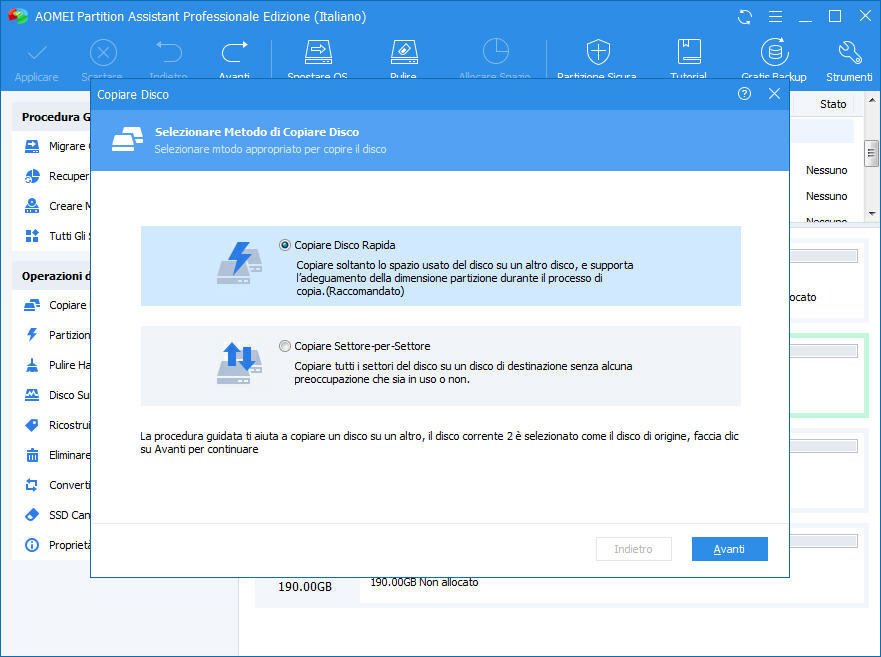Click the Converti icon in sidebar
Viewport: 881px width, 657px height.
32,485
